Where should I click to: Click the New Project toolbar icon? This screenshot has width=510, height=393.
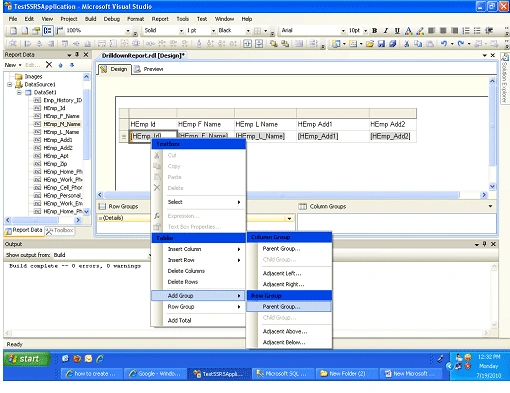[336, 43]
